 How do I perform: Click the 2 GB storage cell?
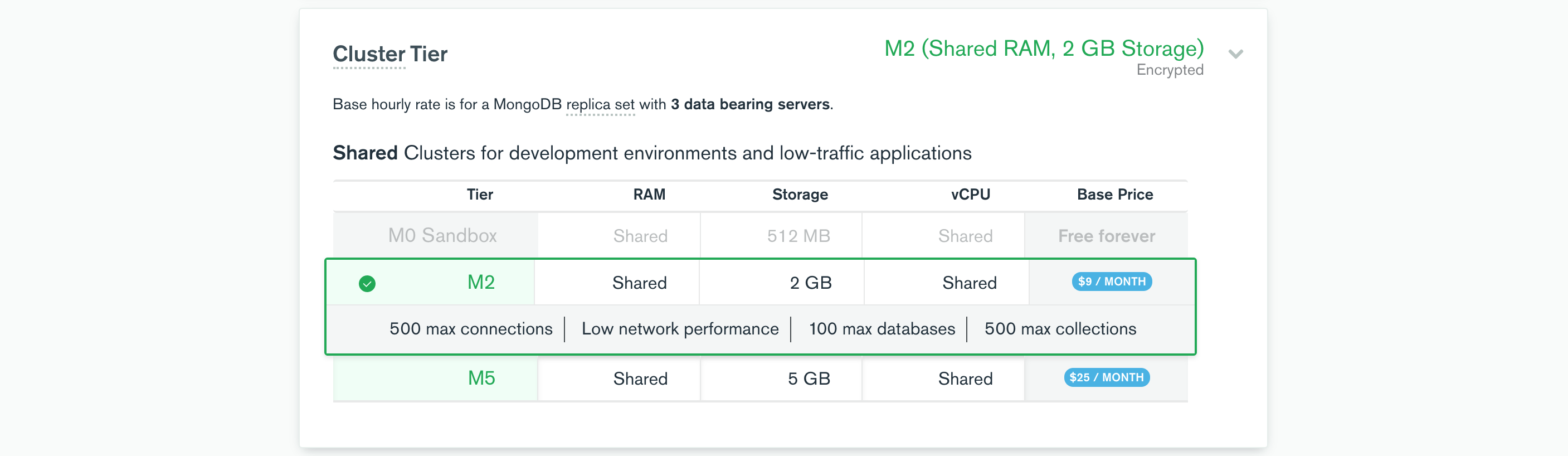pos(782,283)
